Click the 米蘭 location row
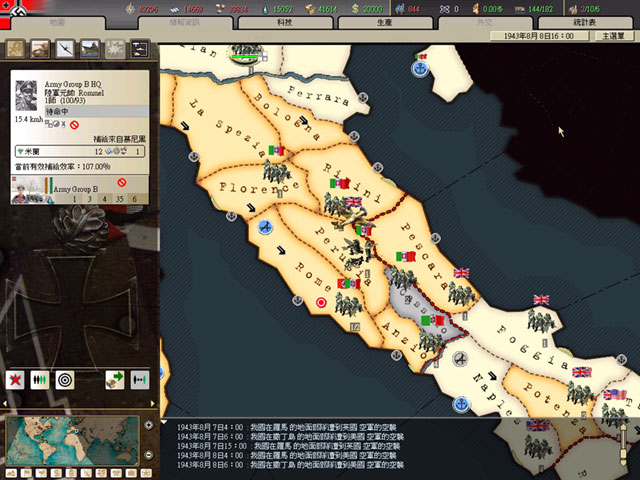The image size is (640, 480). click(x=80, y=151)
